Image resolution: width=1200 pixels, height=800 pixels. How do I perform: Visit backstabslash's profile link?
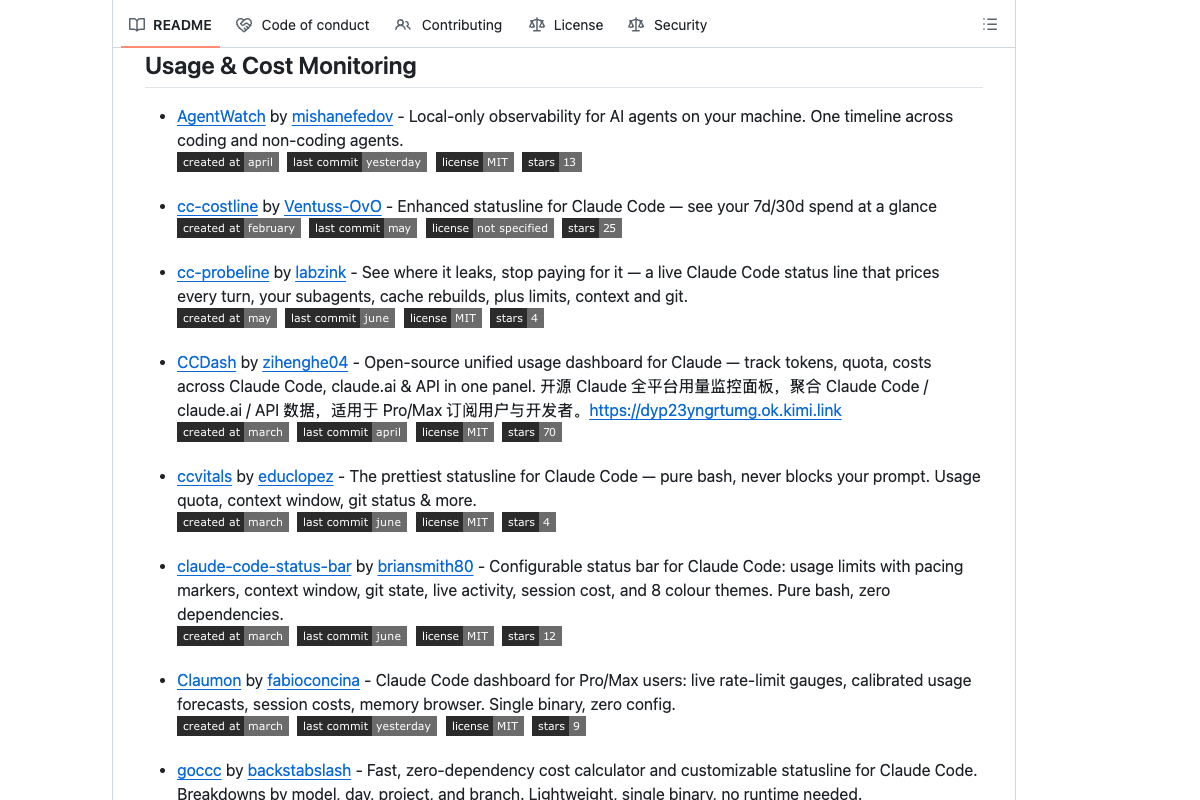299,770
